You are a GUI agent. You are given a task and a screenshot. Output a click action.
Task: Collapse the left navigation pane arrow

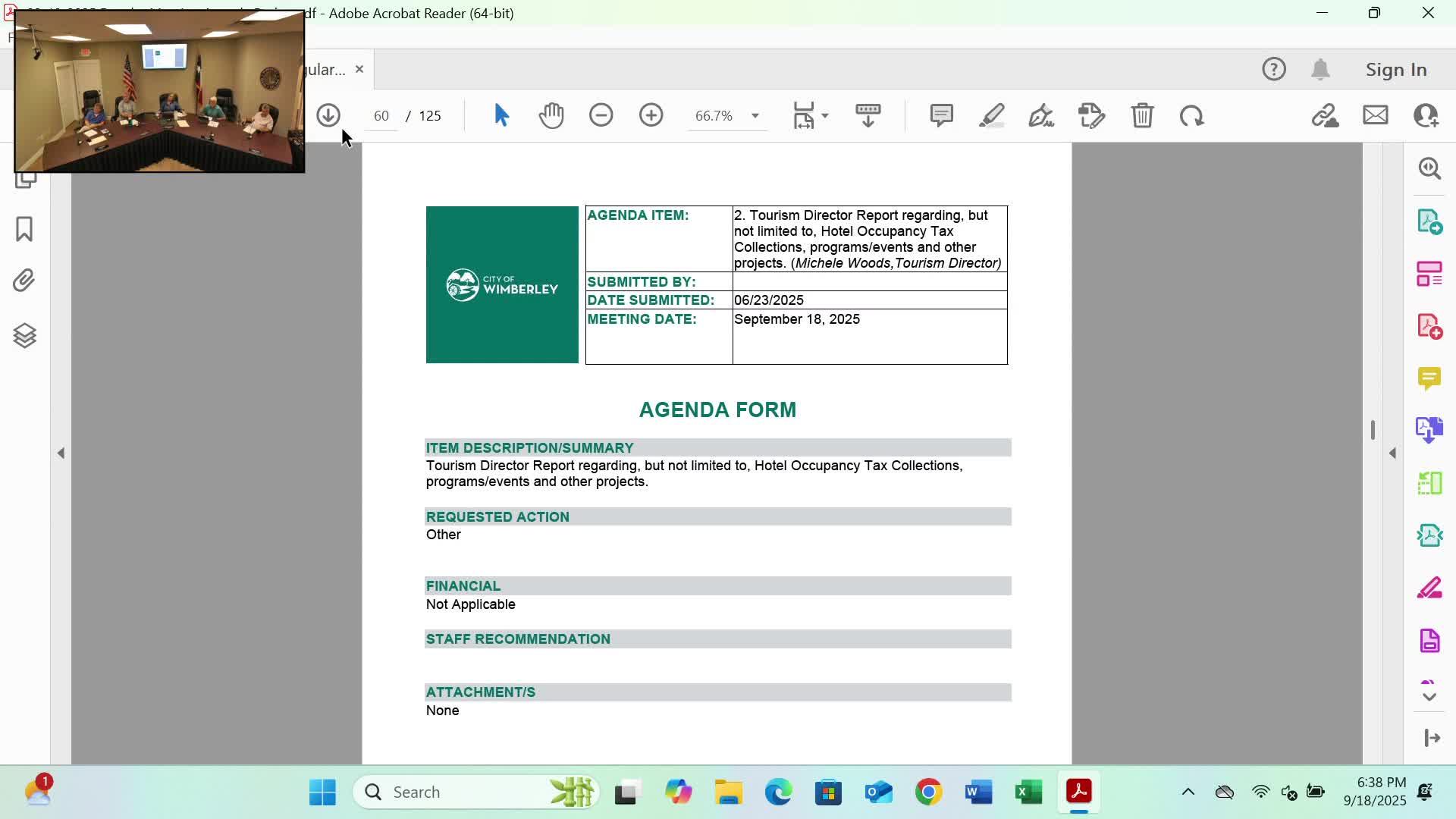pyautogui.click(x=61, y=453)
